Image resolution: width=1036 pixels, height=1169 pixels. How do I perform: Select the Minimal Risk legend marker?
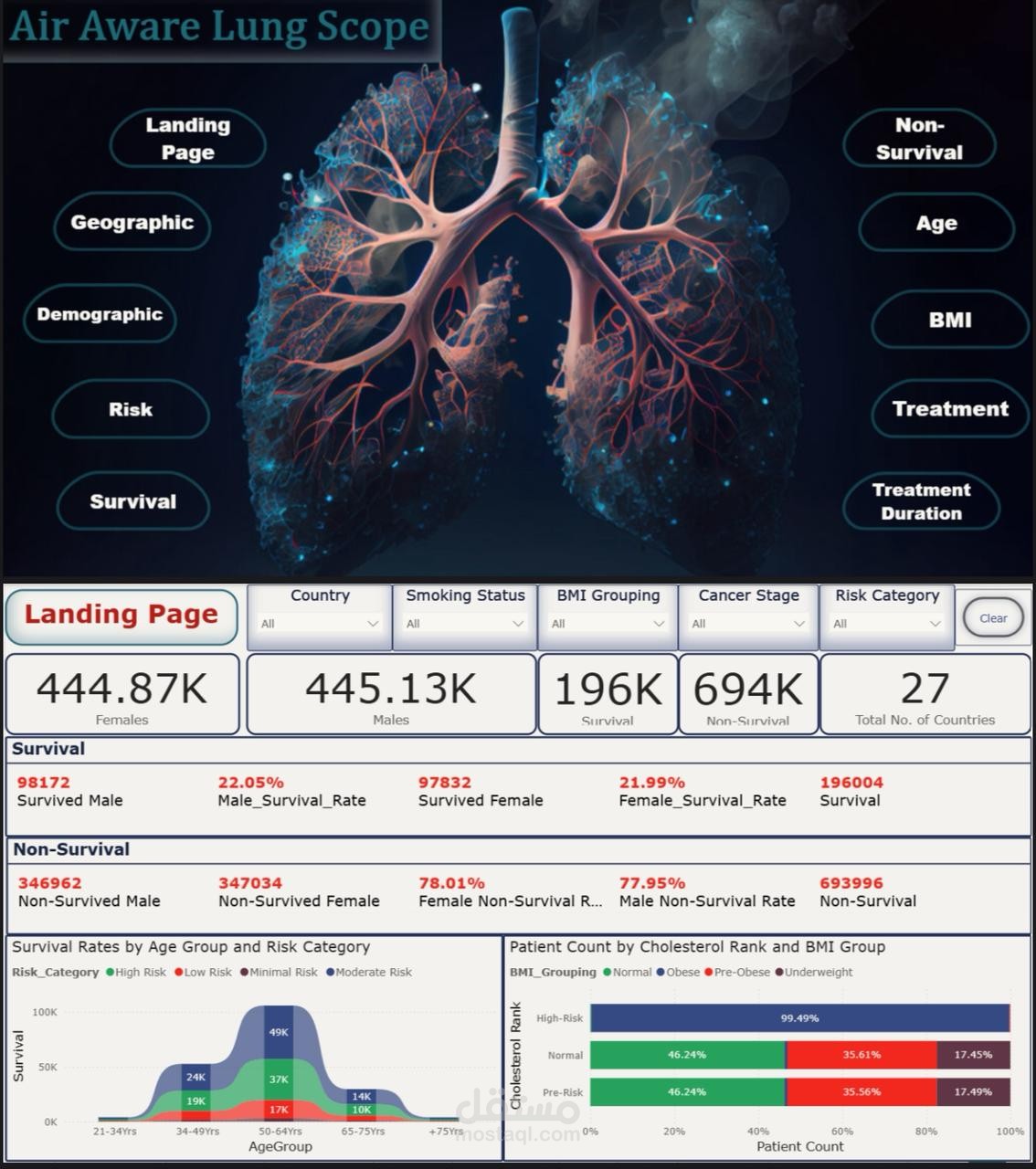pos(245,973)
